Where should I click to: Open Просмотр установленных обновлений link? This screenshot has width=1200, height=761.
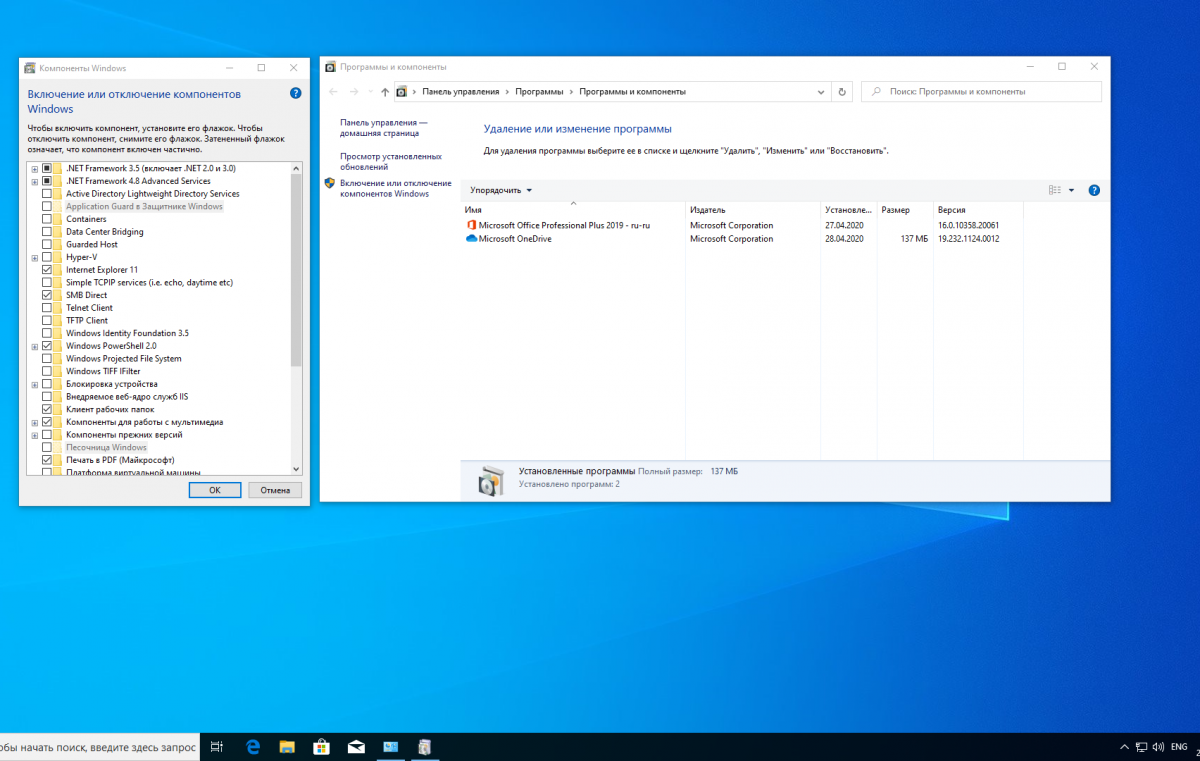[x=390, y=162]
